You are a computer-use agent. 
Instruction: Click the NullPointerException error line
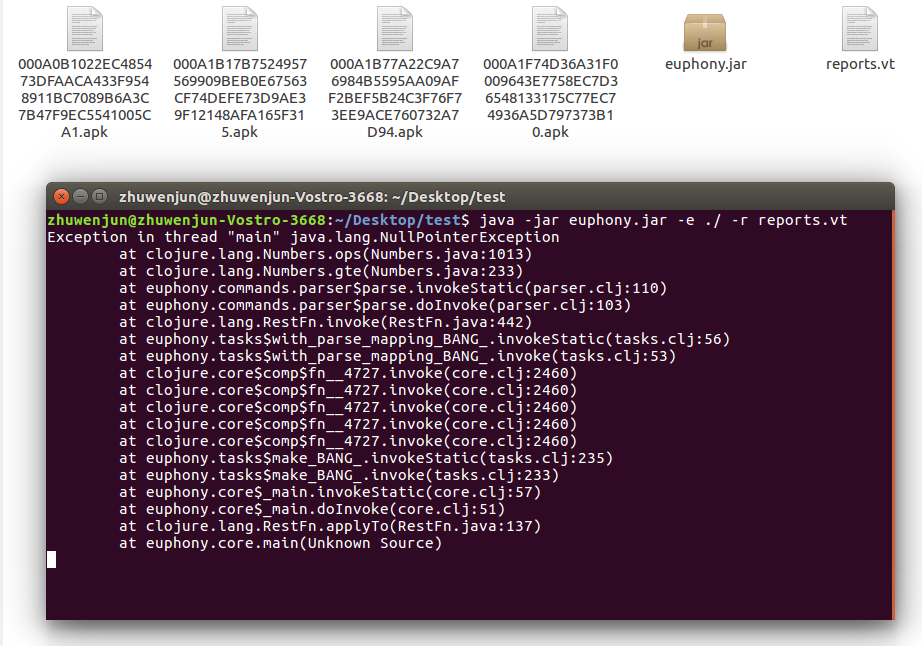pyautogui.click(x=303, y=237)
